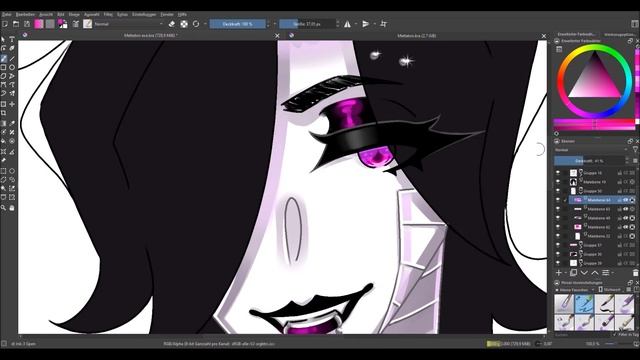This screenshot has height=360, width=640.
Task: Delete the selected layer with trash icon
Action: [635, 272]
